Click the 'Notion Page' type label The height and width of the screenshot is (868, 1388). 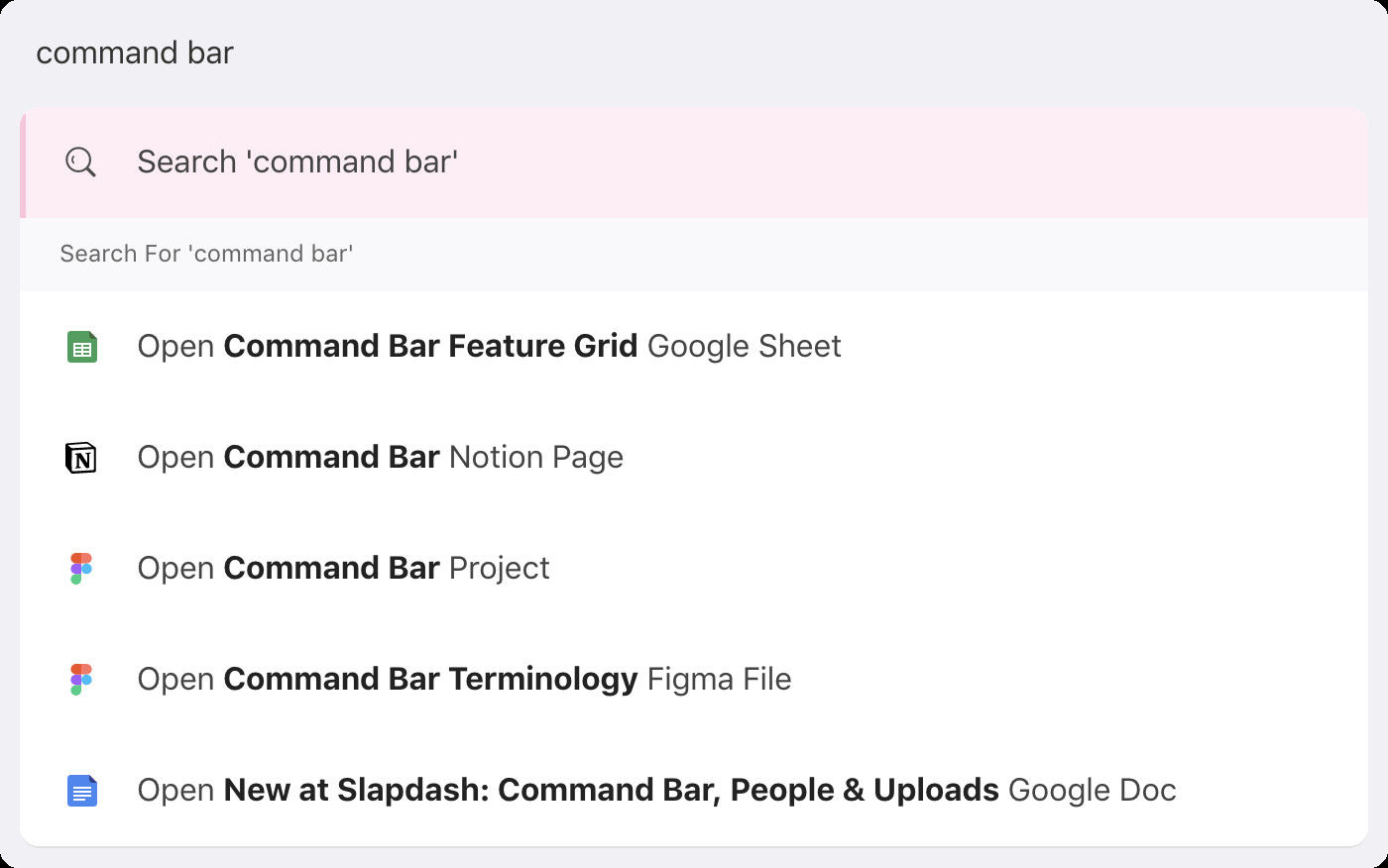(x=536, y=457)
